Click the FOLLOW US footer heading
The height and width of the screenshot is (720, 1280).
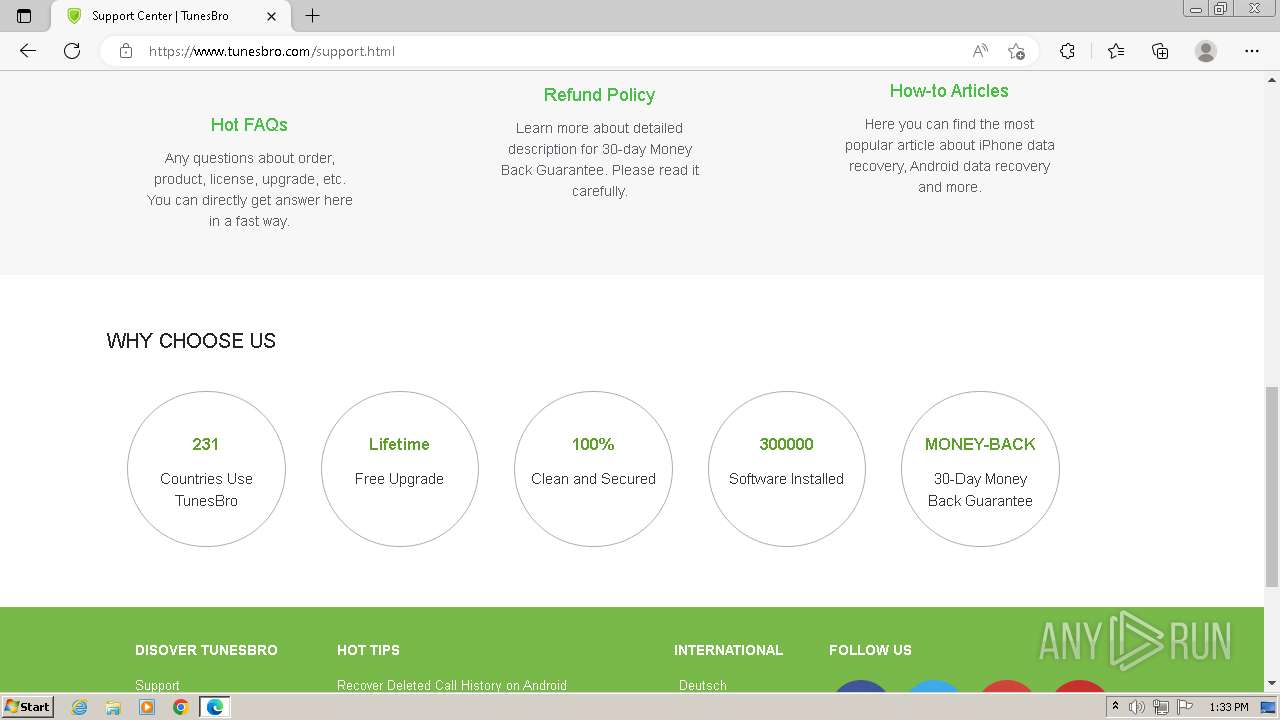pyautogui.click(x=870, y=650)
